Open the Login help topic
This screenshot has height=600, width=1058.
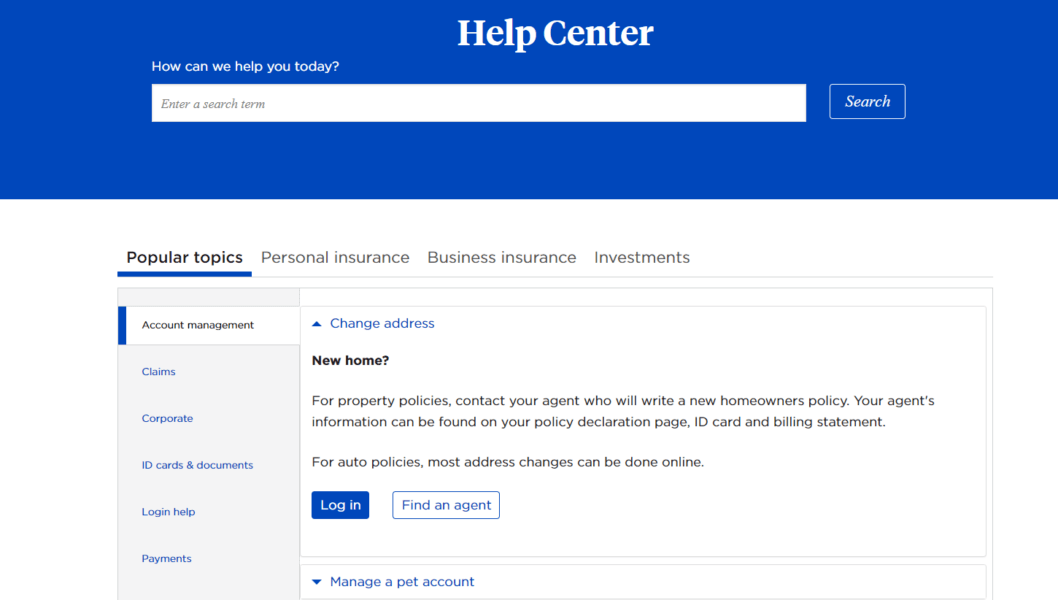[168, 511]
